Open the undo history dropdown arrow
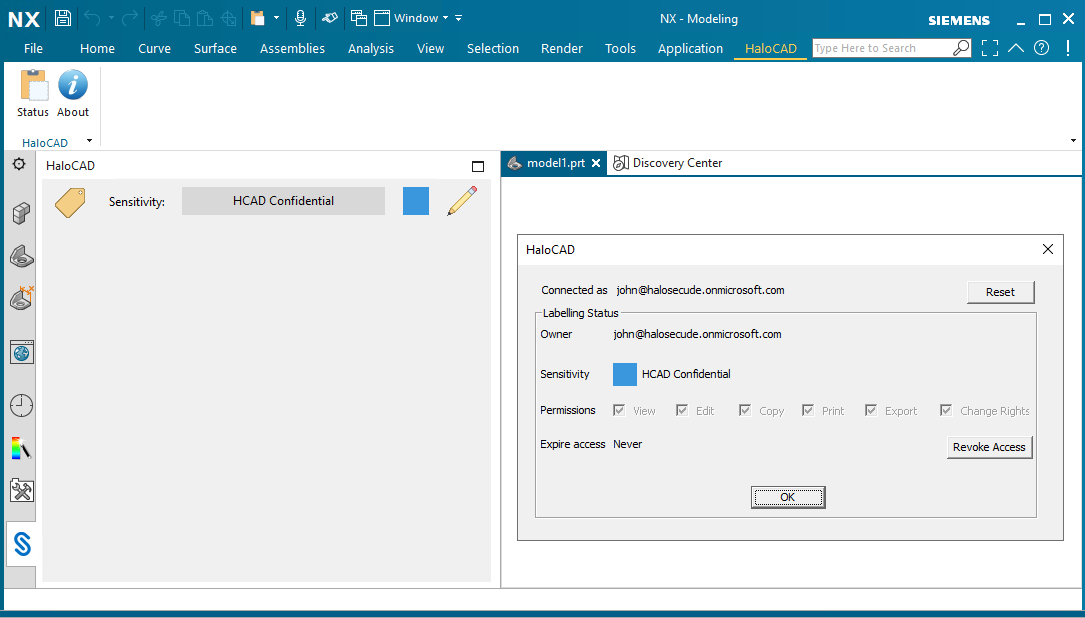The height and width of the screenshot is (618, 1085). coord(111,18)
